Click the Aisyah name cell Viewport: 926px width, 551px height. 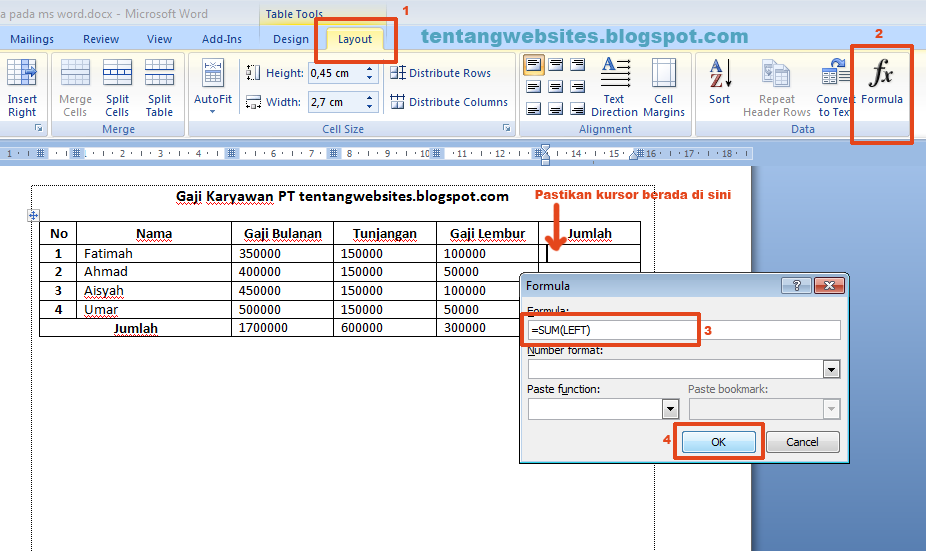pos(154,291)
